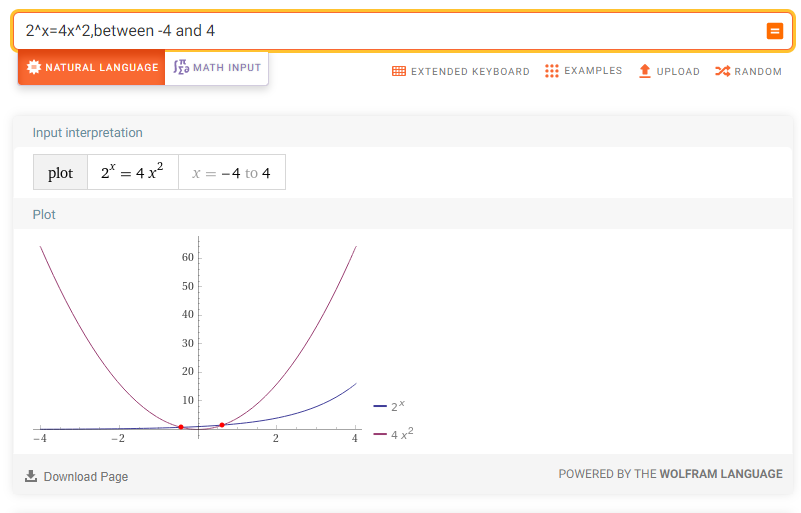The height and width of the screenshot is (513, 801).
Task: Click the Examples grid icon
Action: pos(552,71)
